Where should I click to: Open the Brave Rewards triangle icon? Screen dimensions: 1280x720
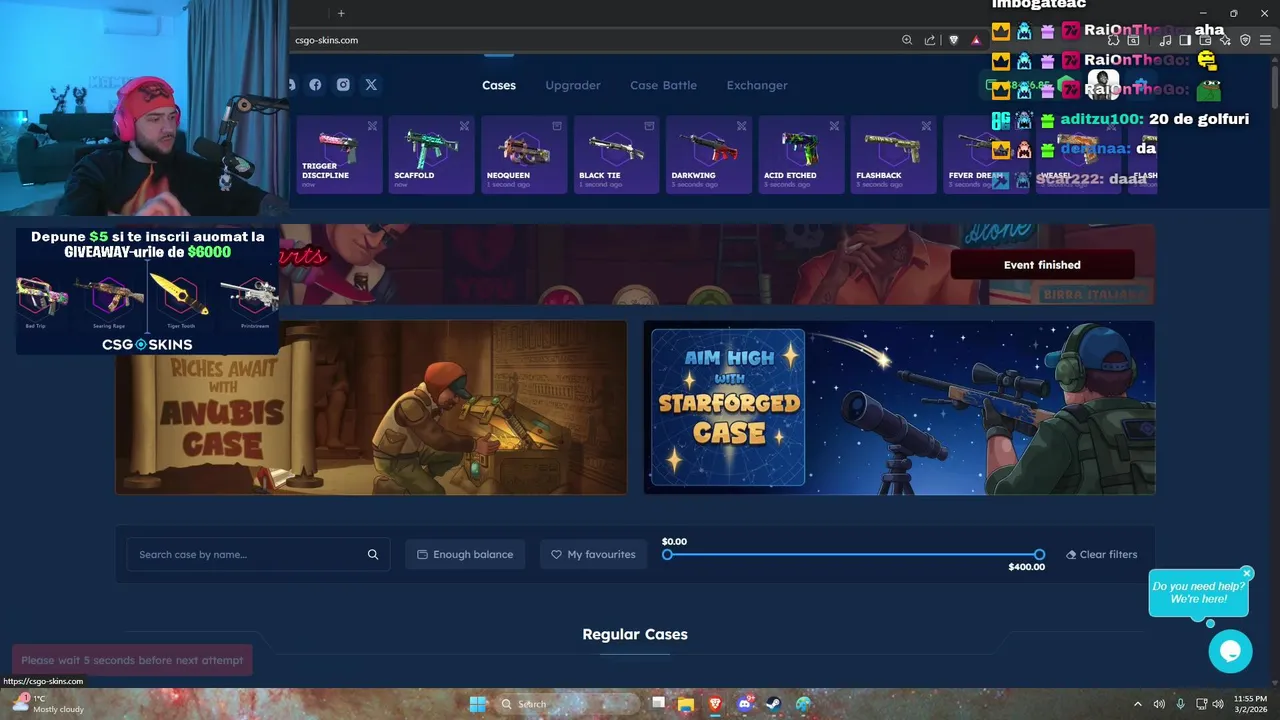click(976, 40)
